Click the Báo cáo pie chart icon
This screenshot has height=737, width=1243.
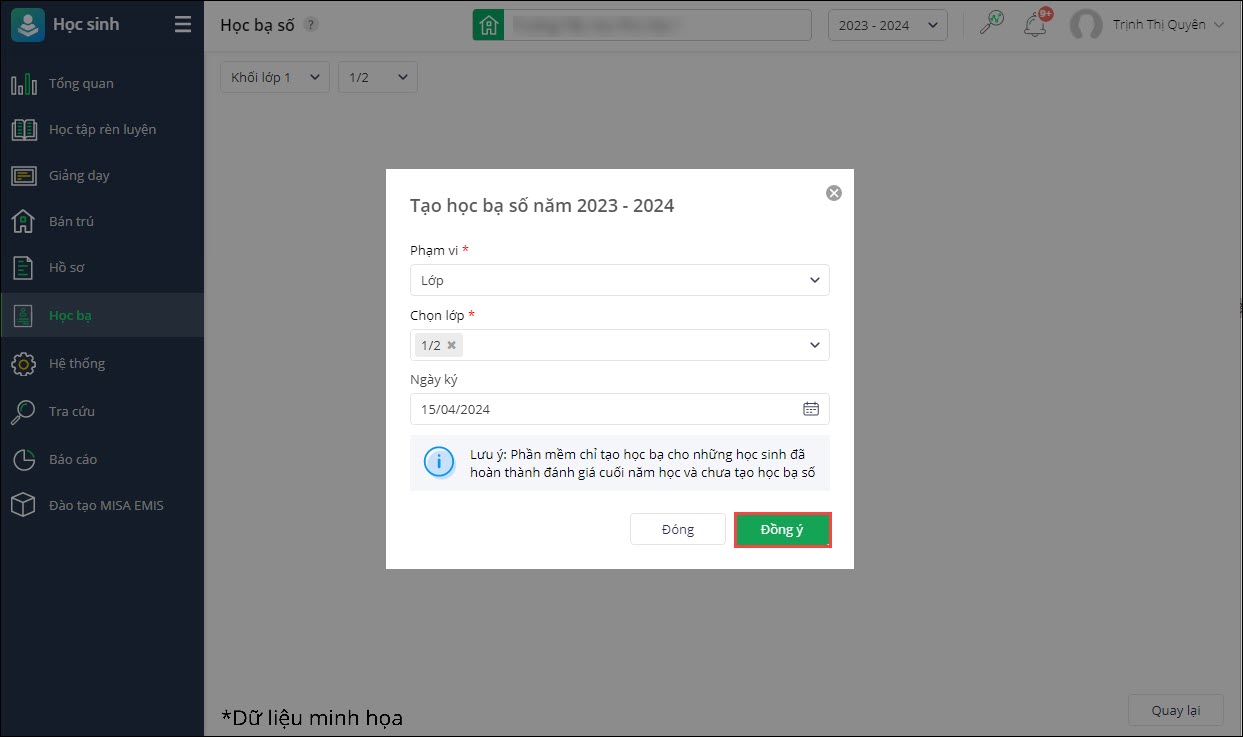pyautogui.click(x=24, y=459)
